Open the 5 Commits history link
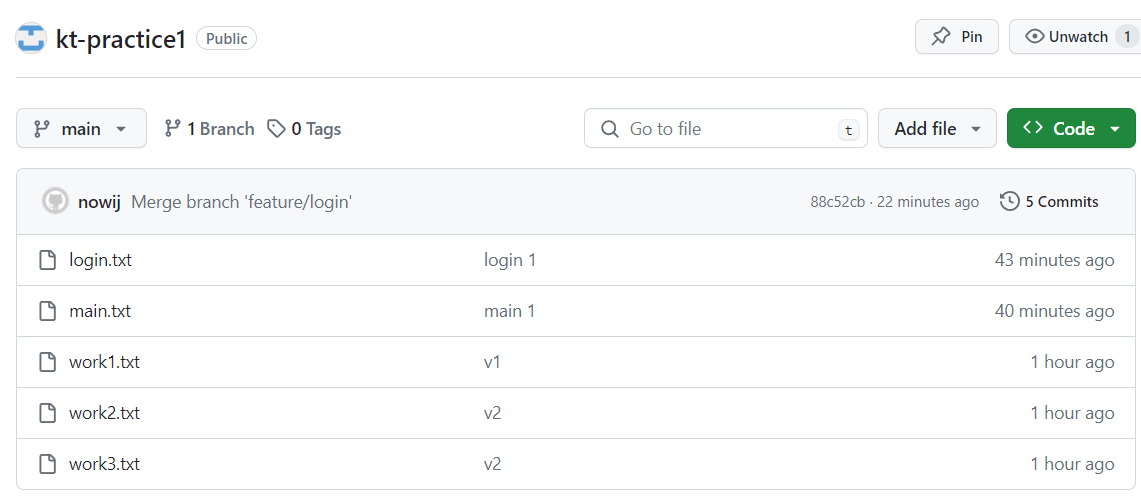This screenshot has height=496, width=1141. point(1061,201)
